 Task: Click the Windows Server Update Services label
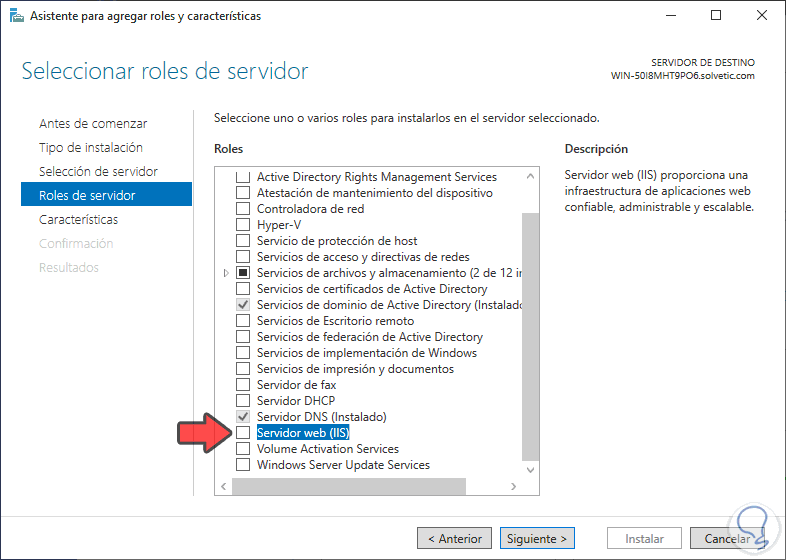[343, 465]
